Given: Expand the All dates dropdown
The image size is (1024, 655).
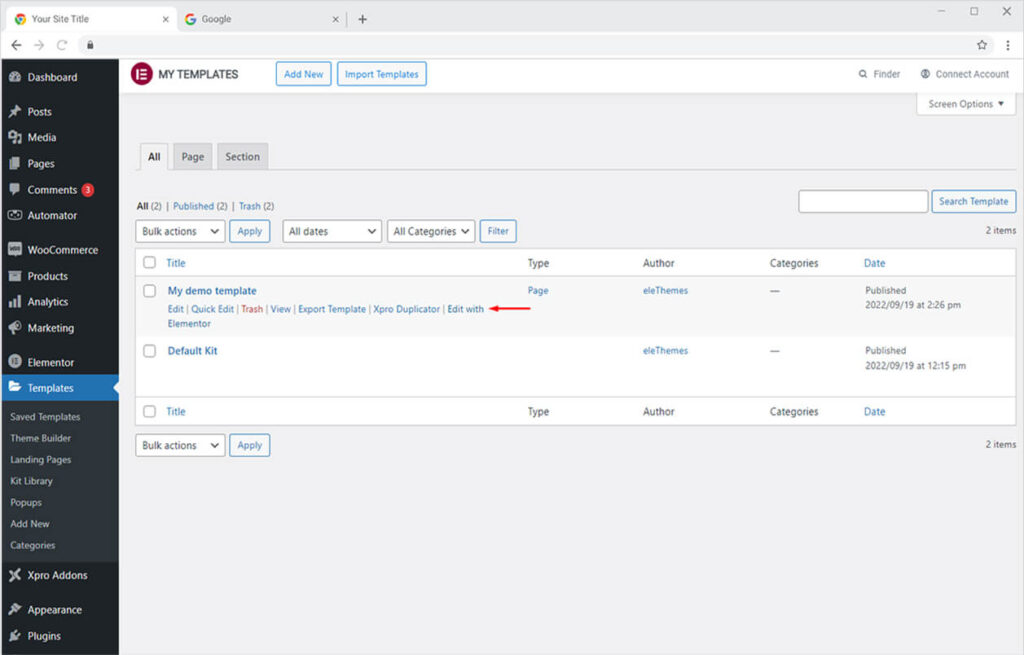Looking at the screenshot, I should [332, 231].
